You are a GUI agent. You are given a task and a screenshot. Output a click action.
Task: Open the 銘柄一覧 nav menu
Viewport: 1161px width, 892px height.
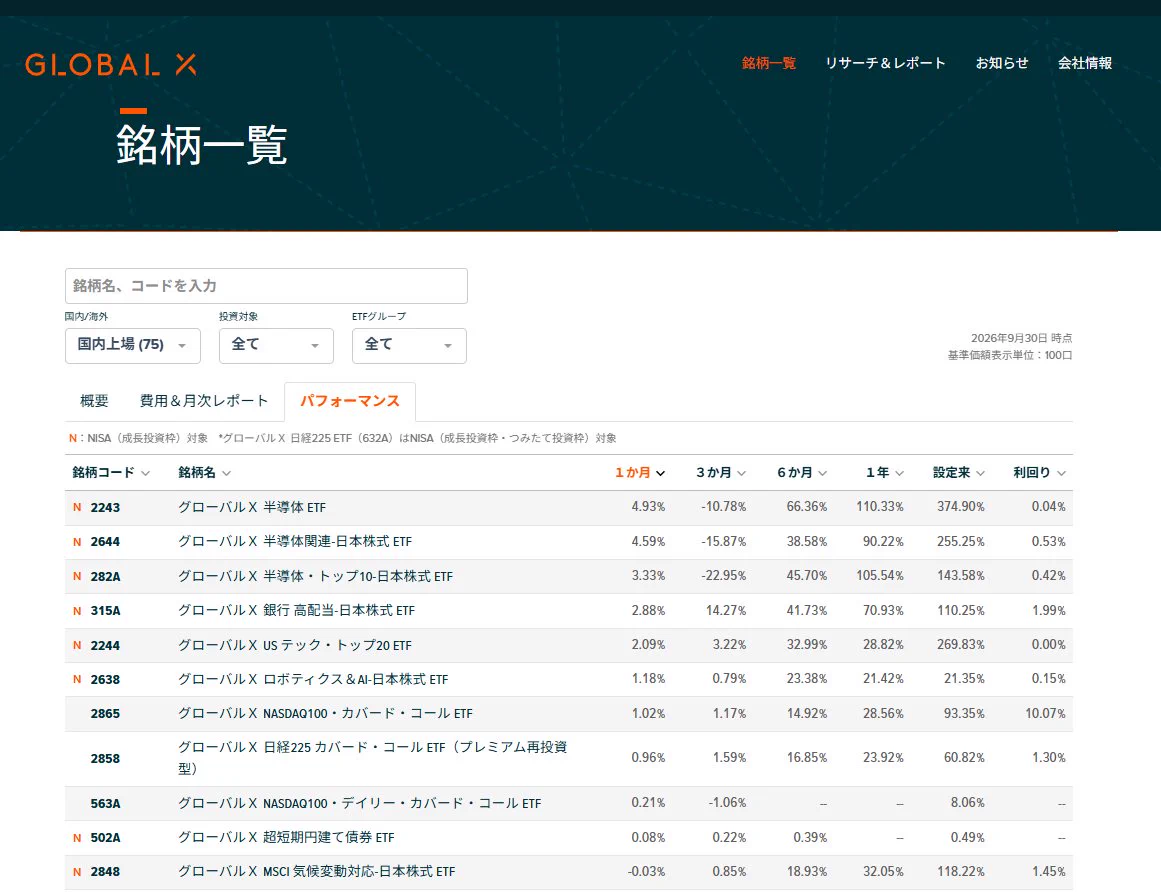coord(769,63)
